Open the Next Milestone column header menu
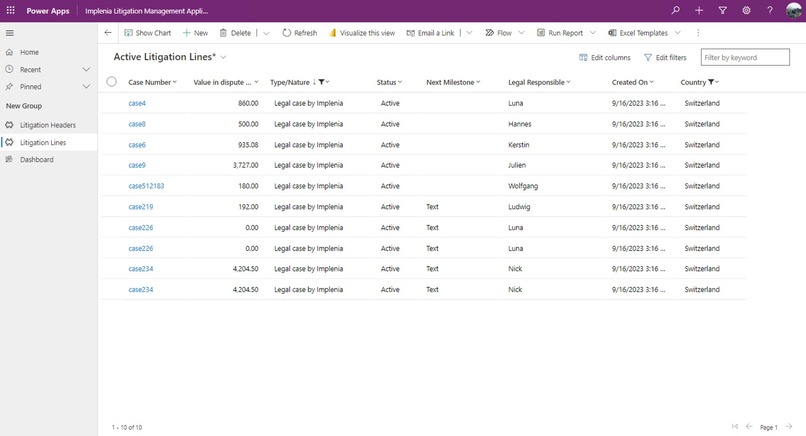 453,82
